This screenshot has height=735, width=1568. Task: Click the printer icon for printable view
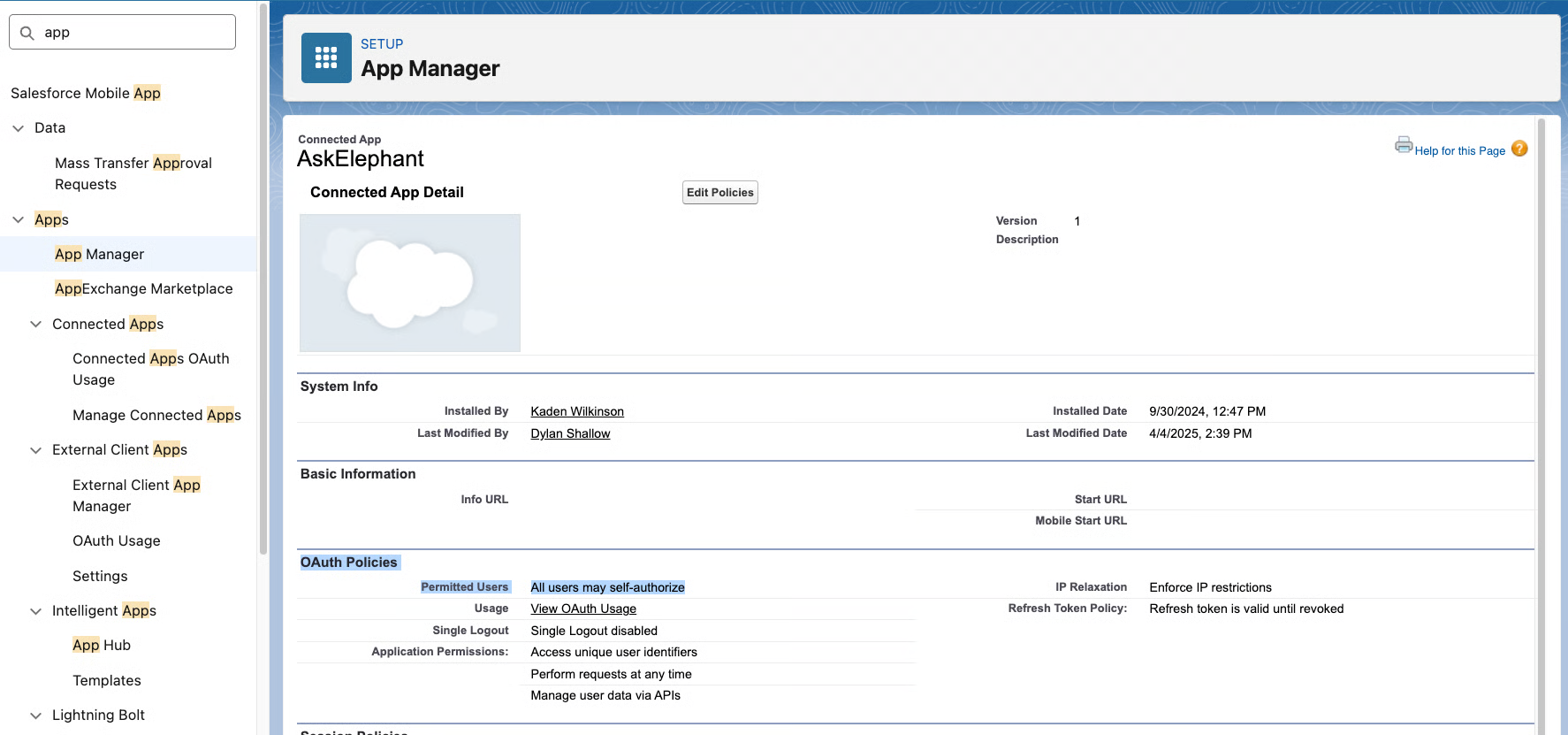(x=1404, y=145)
